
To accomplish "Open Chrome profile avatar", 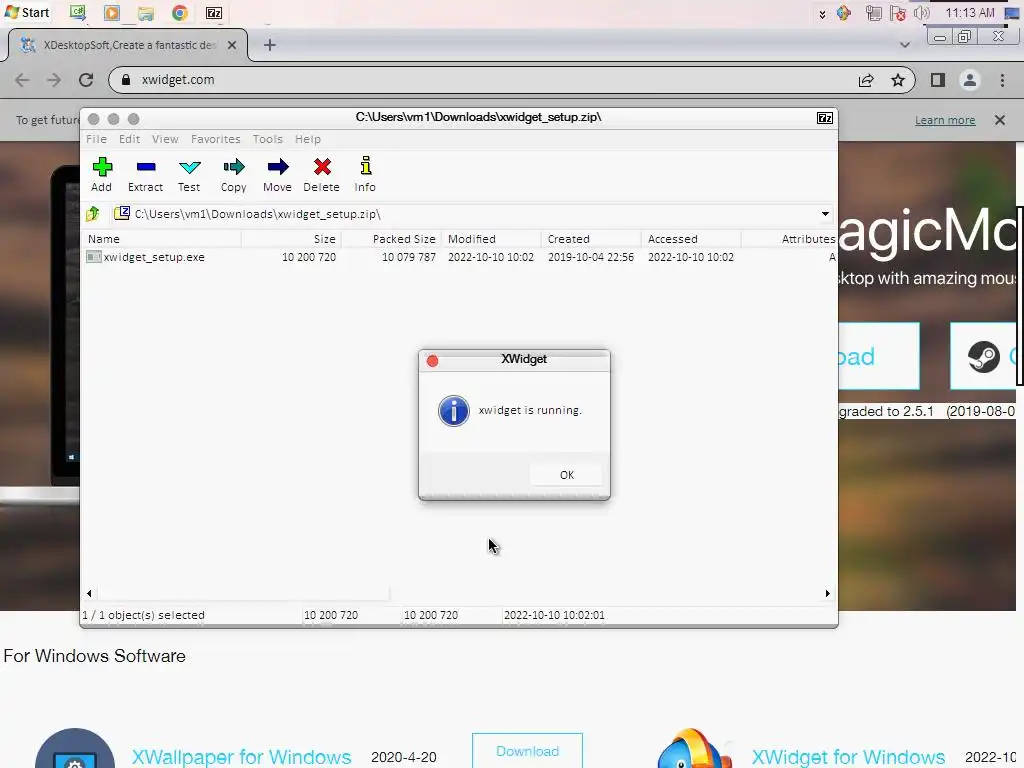I will [x=970, y=80].
